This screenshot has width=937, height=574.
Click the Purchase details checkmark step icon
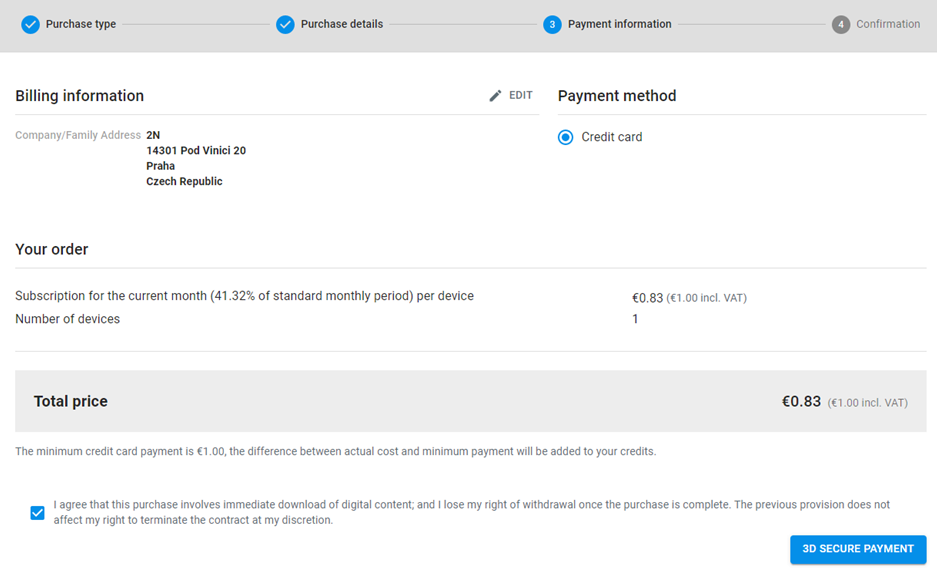[x=285, y=24]
